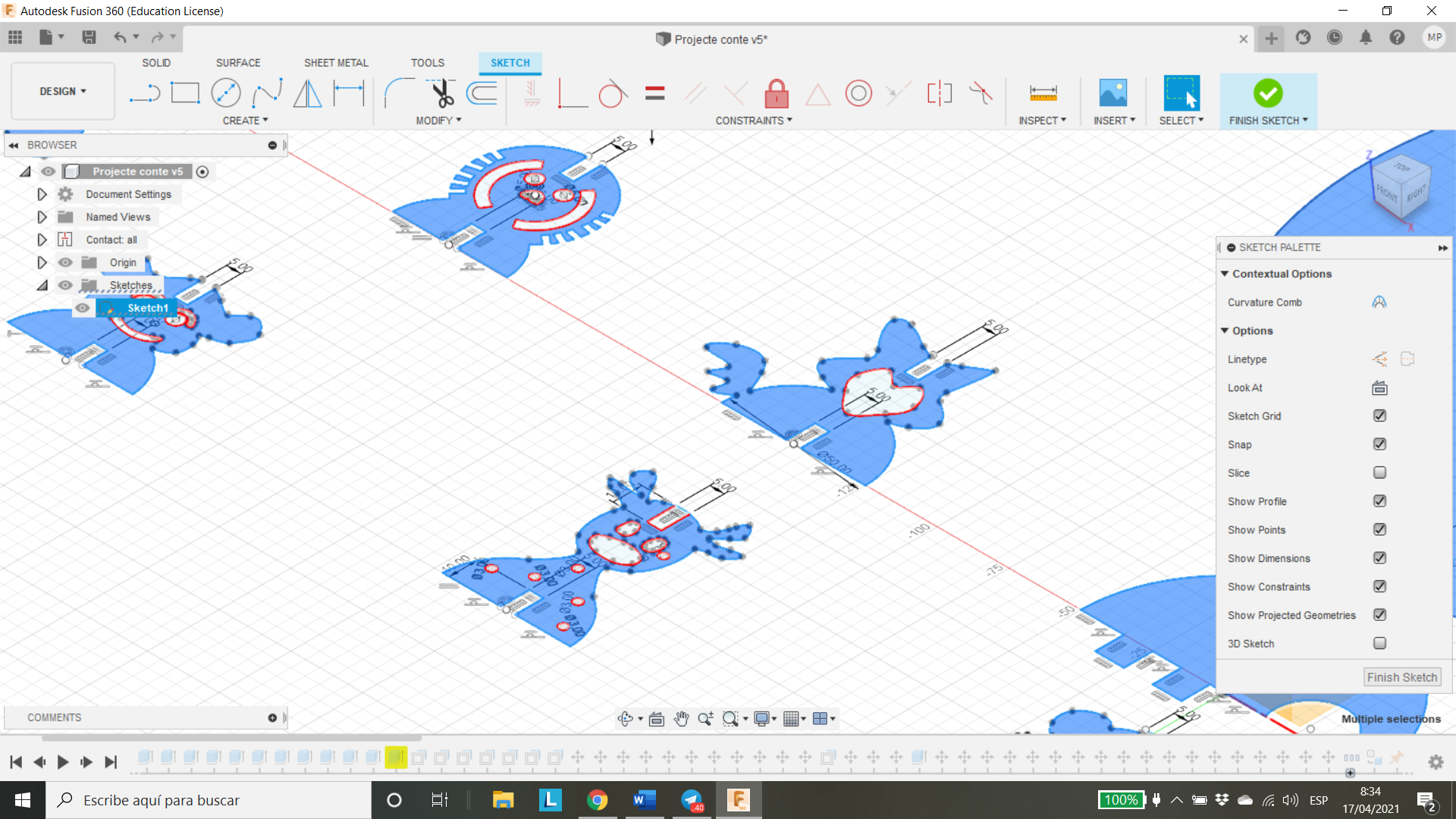Disable Show Constraints checkbox

[x=1380, y=587]
